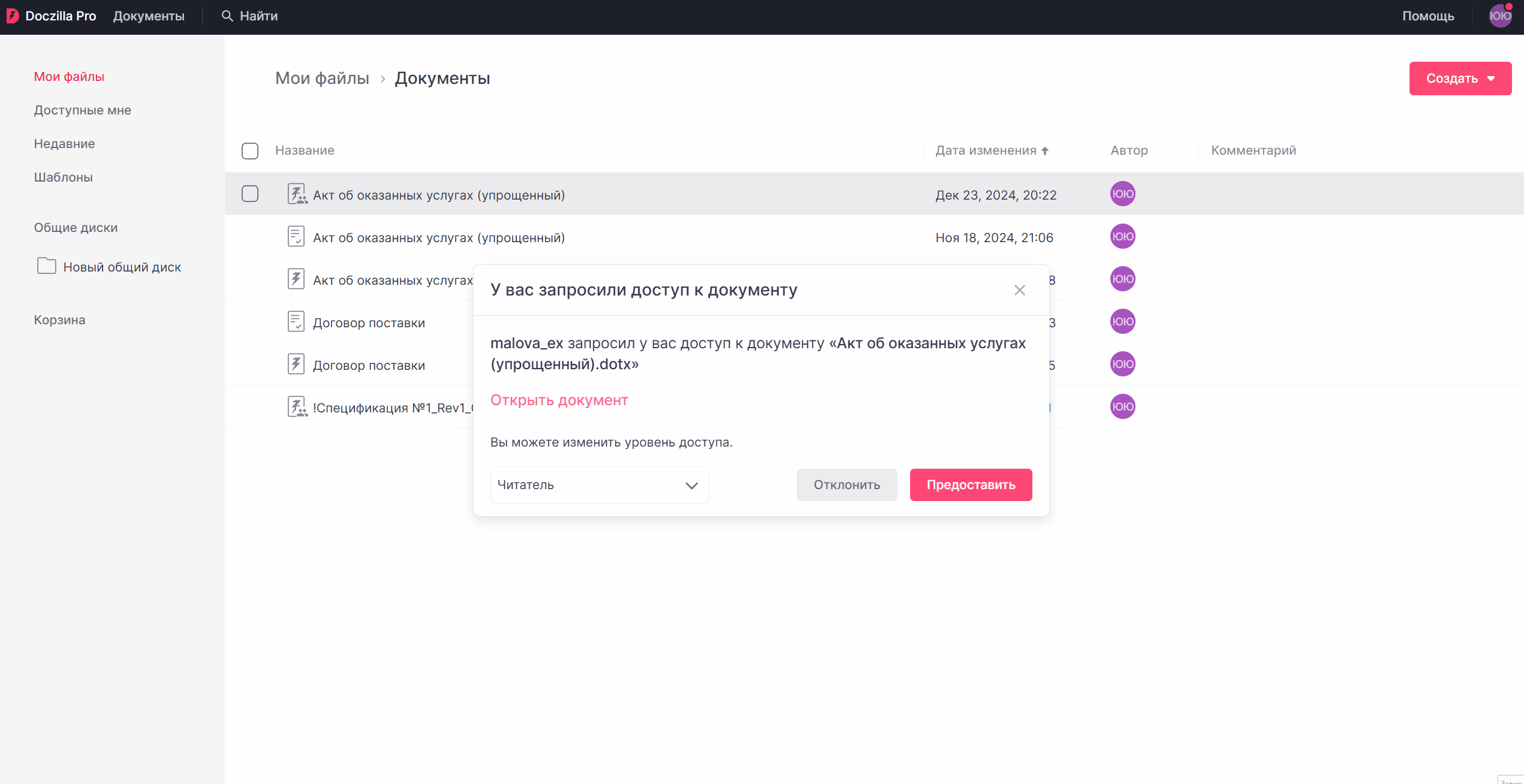Open the user avatar in the top bar

click(x=1500, y=16)
